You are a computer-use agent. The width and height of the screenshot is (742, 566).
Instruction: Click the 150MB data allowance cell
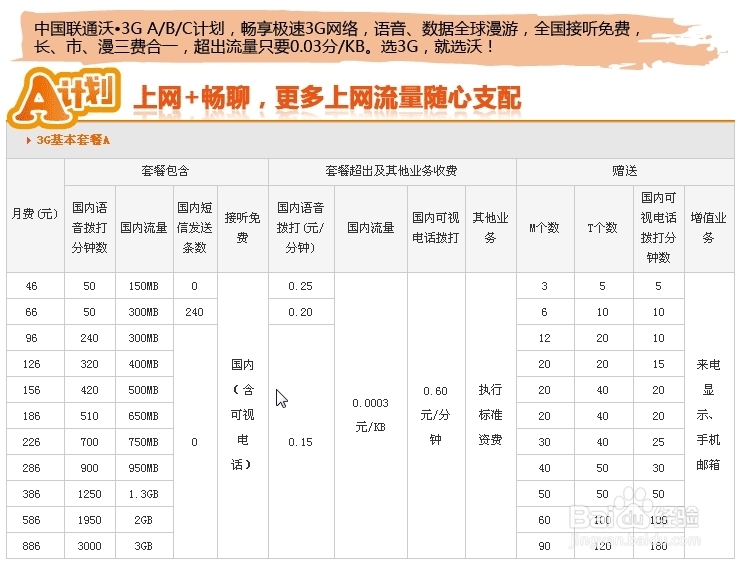(144, 286)
